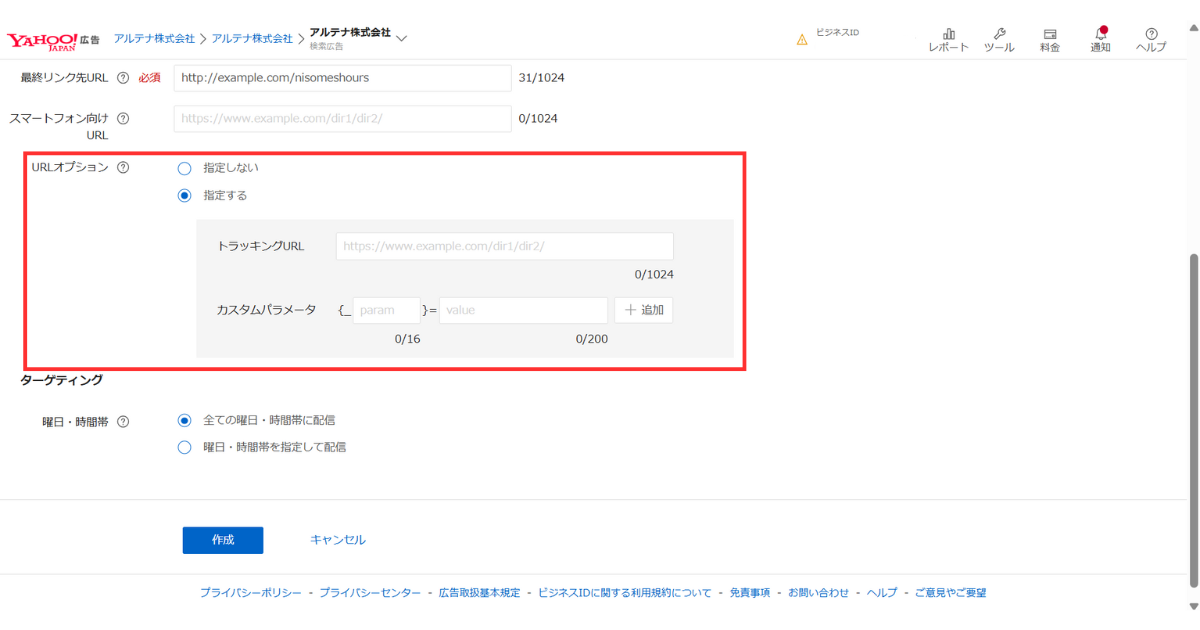
Task: Click the 作成 create button
Action: click(x=223, y=540)
